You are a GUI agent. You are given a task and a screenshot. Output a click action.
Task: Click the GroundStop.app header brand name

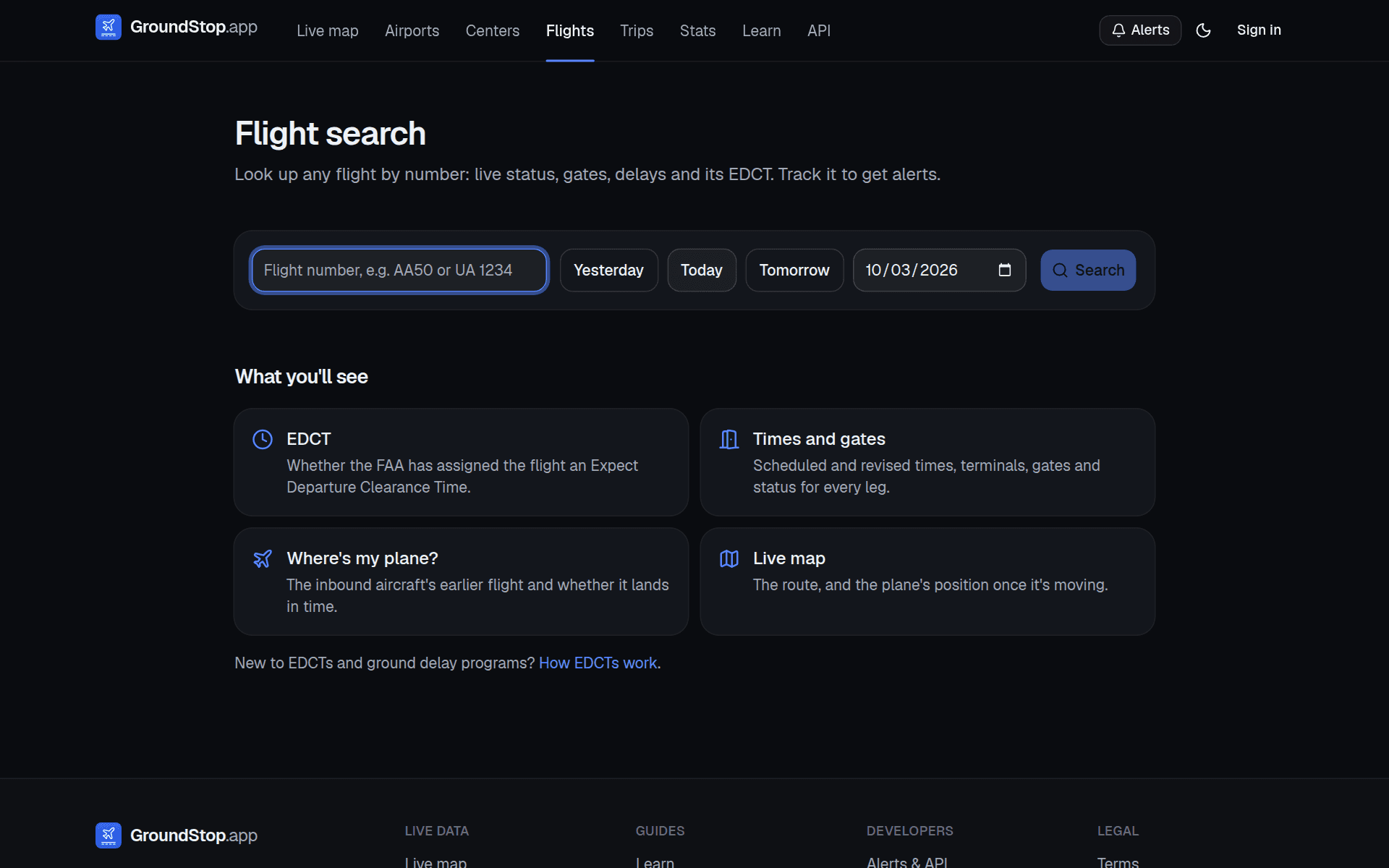click(x=194, y=27)
